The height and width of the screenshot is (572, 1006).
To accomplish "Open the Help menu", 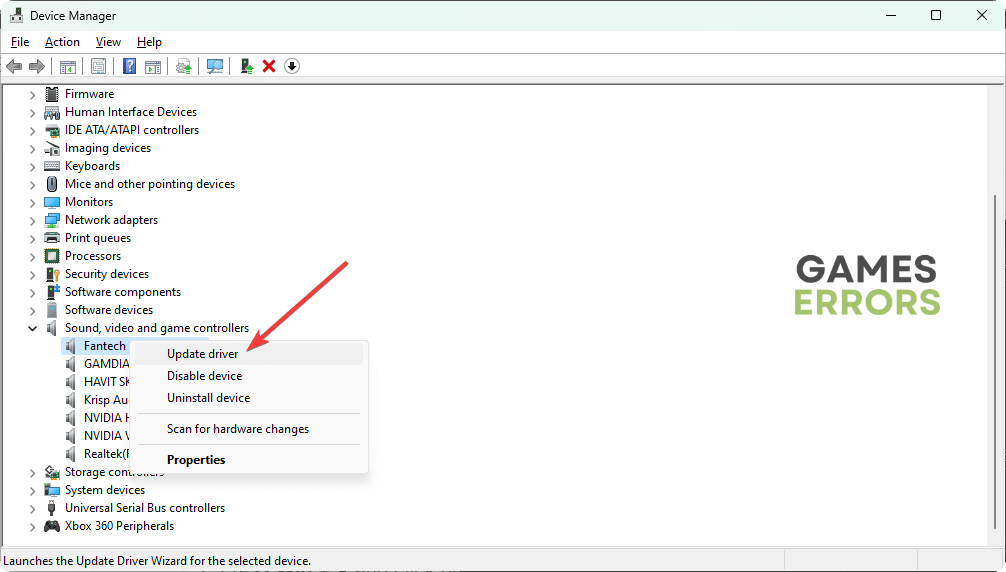I will coord(149,42).
